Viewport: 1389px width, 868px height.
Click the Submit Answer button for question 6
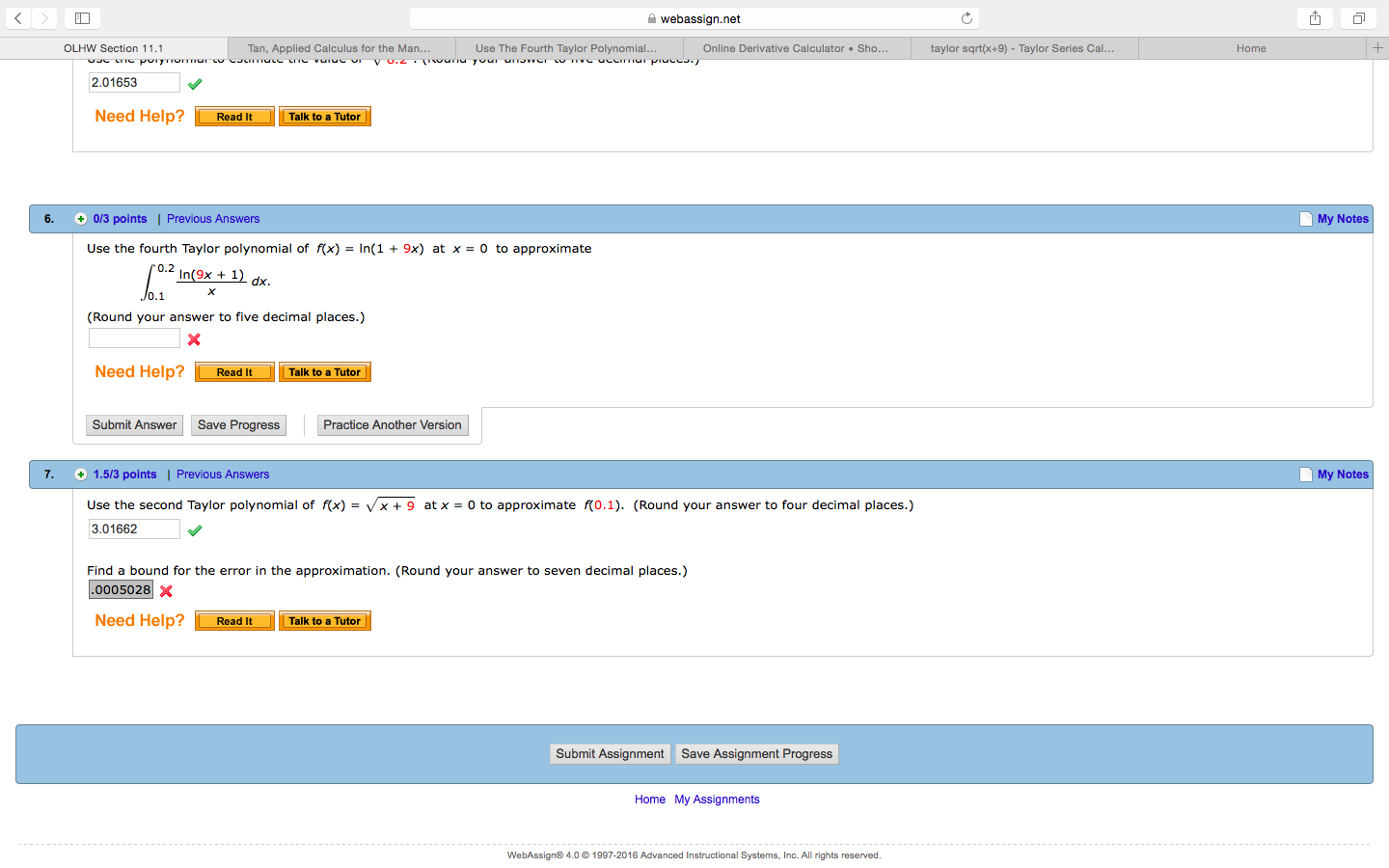click(134, 424)
